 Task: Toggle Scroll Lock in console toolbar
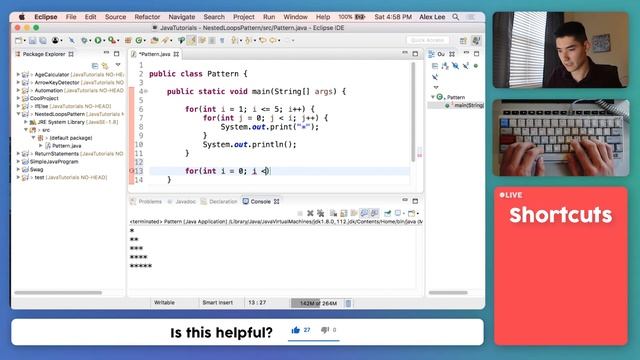[344, 213]
